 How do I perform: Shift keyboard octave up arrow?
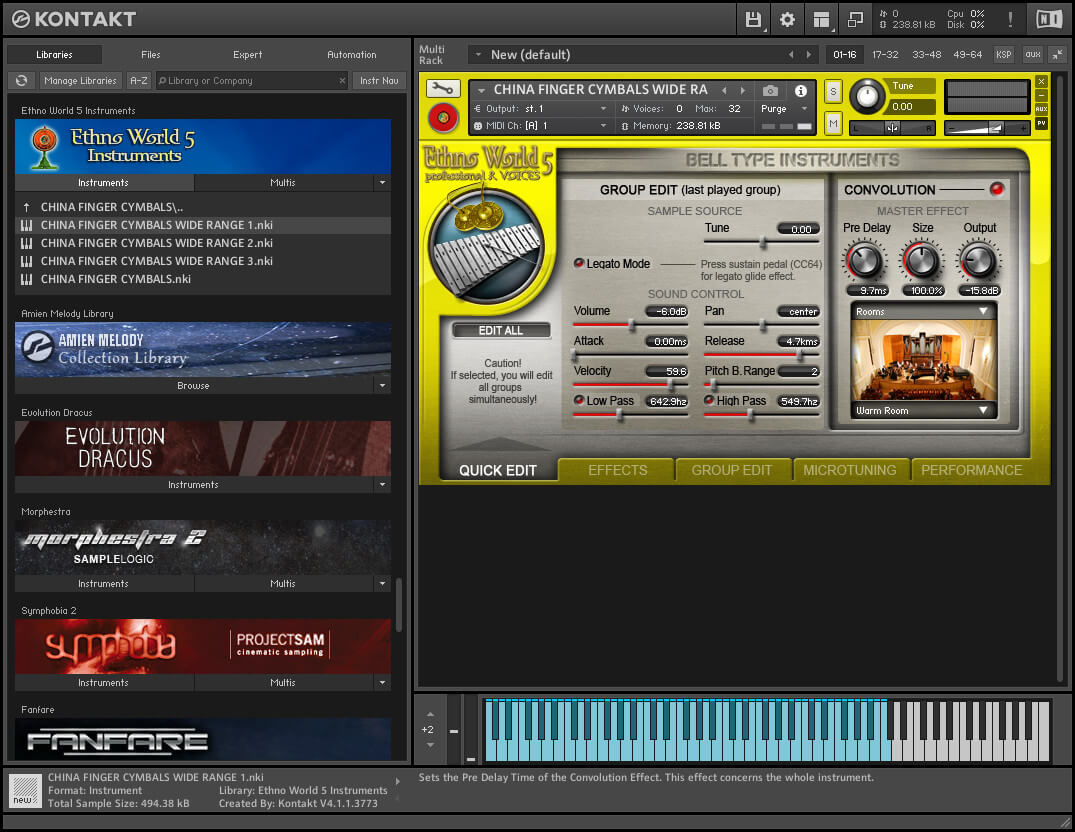(430, 714)
